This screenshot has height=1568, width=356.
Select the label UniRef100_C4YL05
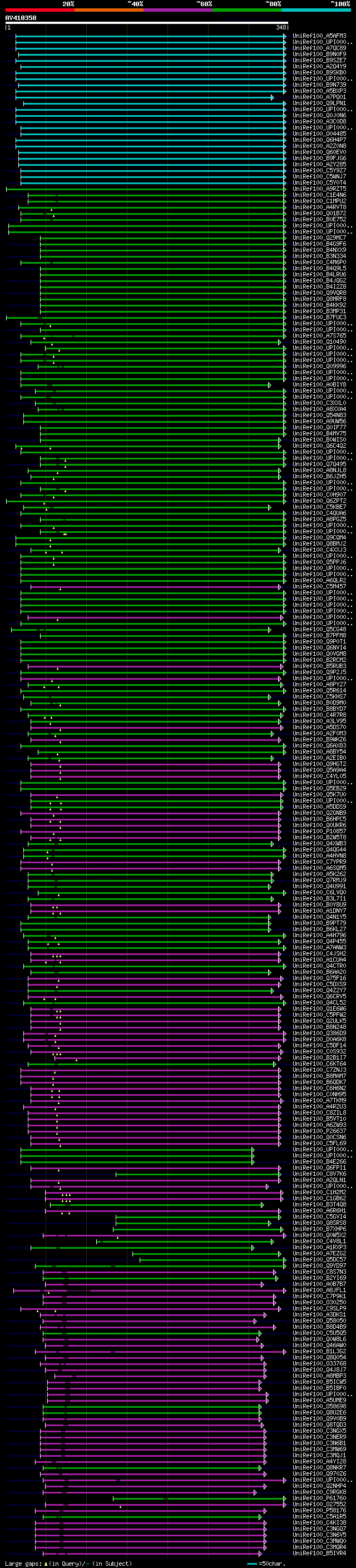pos(319,776)
